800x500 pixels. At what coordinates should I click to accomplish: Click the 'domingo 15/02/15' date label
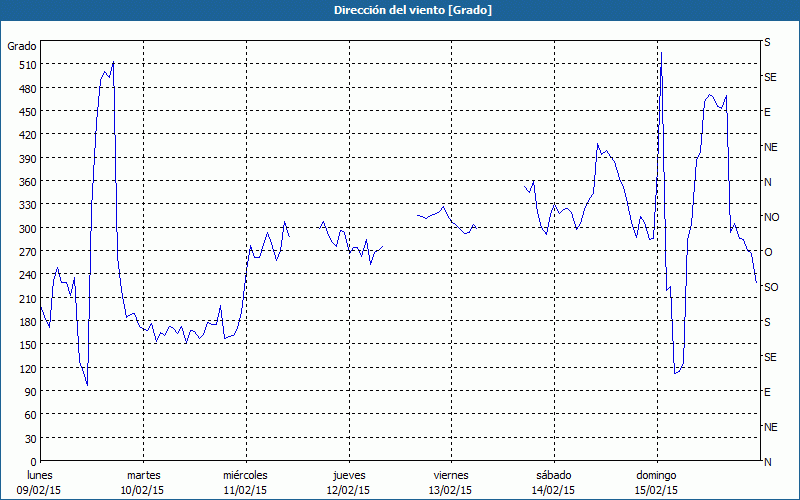click(x=656, y=482)
